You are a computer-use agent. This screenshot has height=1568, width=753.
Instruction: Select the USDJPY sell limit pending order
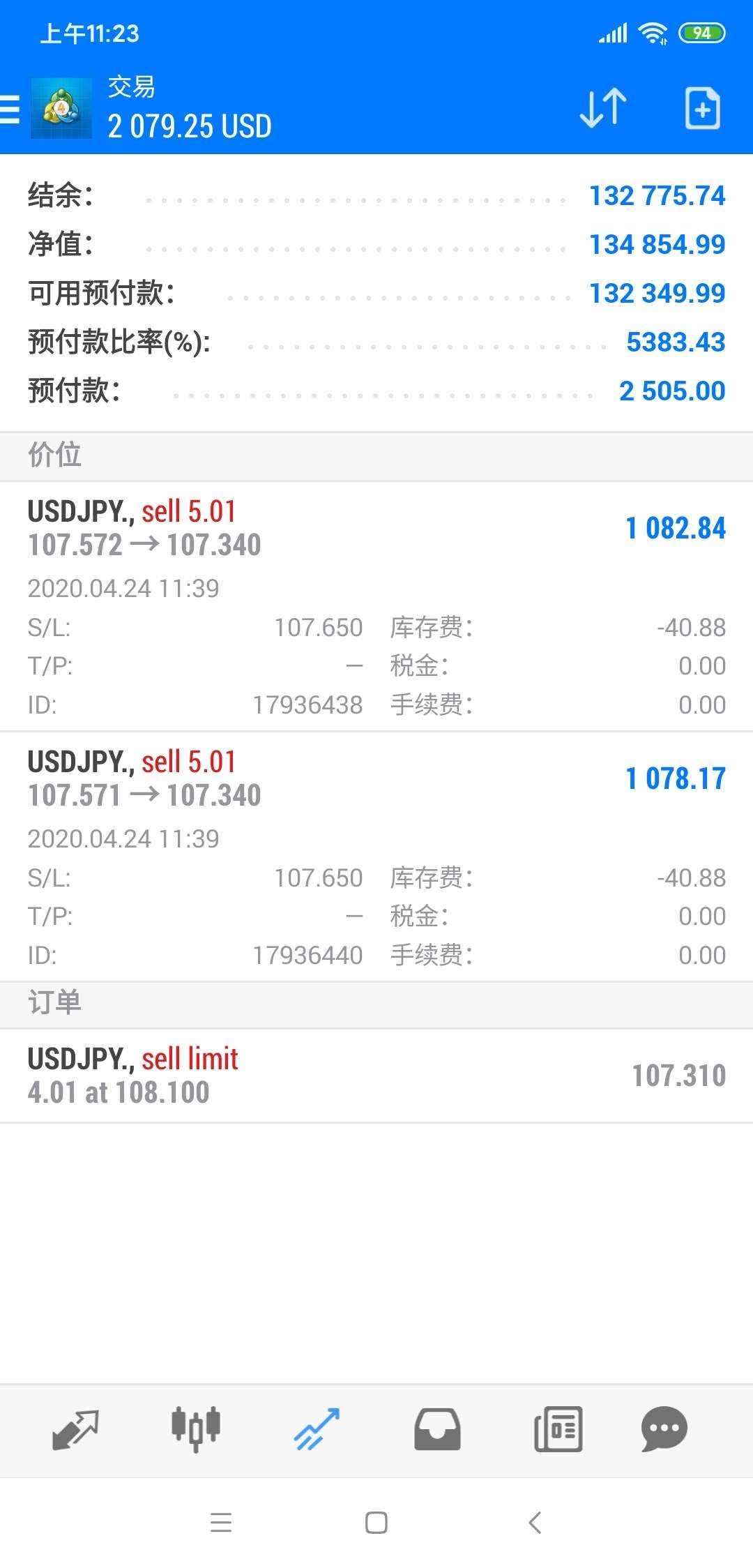coord(376,1076)
